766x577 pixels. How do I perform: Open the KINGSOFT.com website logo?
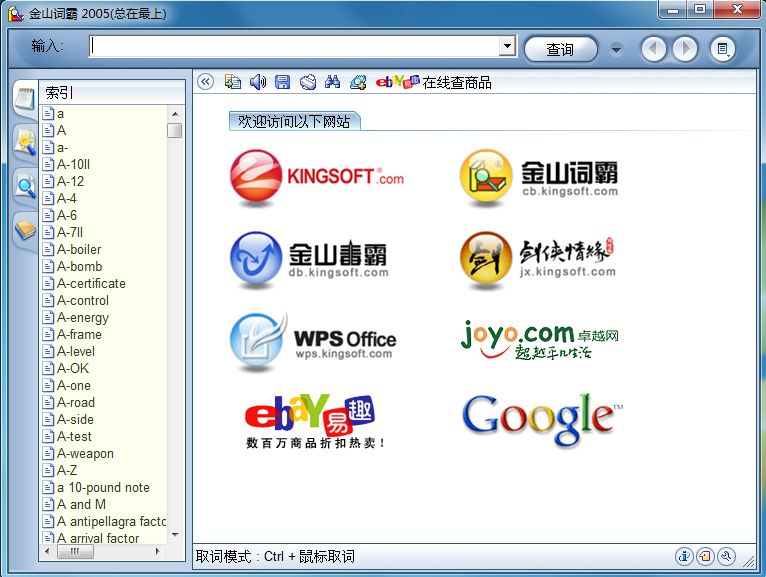318,176
